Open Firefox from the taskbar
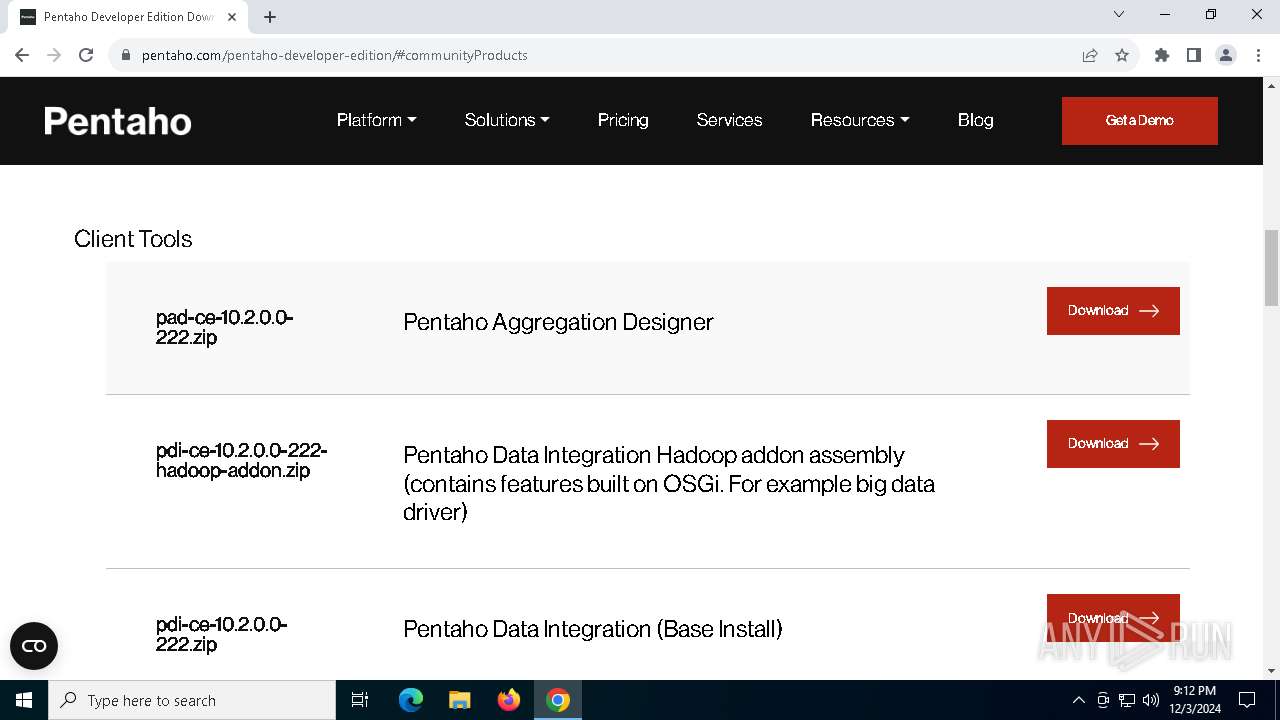 click(509, 700)
